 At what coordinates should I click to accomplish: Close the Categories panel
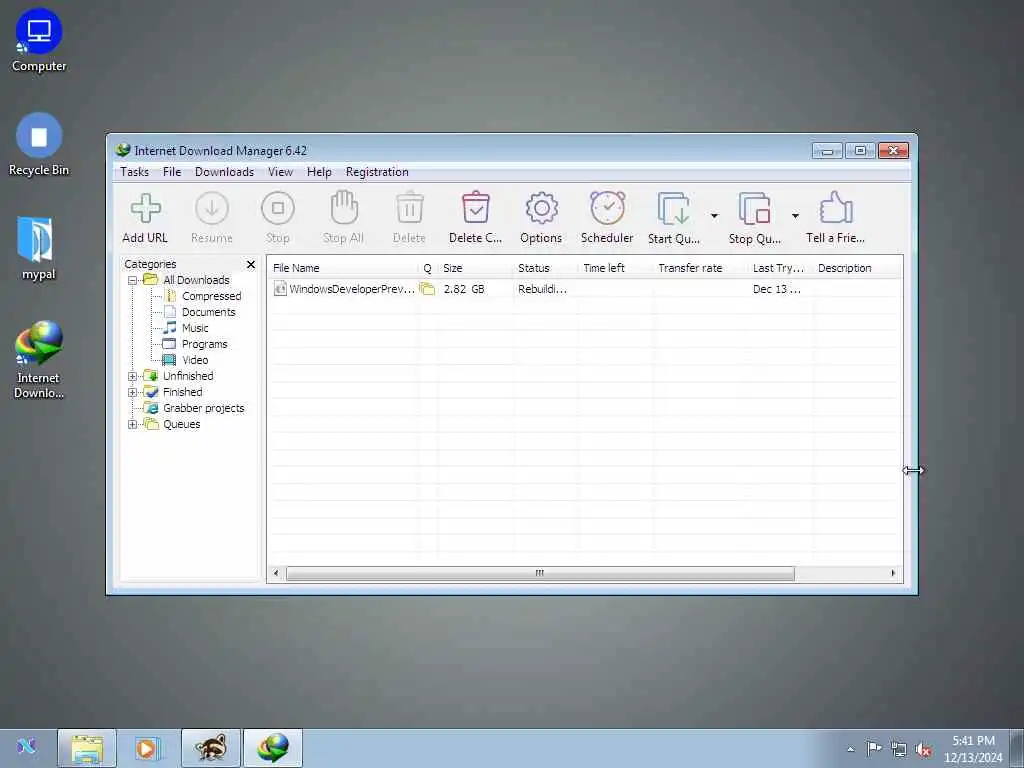[251, 264]
